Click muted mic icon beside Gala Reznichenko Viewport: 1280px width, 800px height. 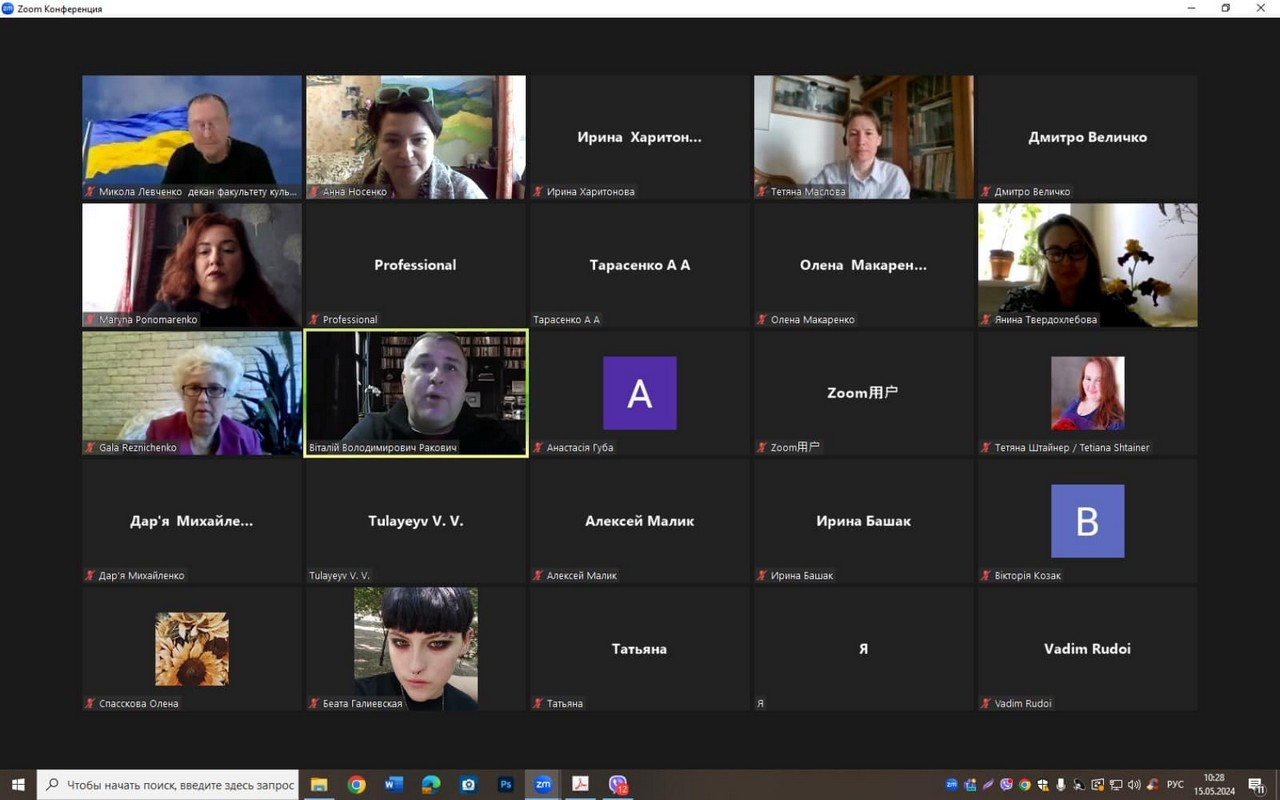(90, 448)
